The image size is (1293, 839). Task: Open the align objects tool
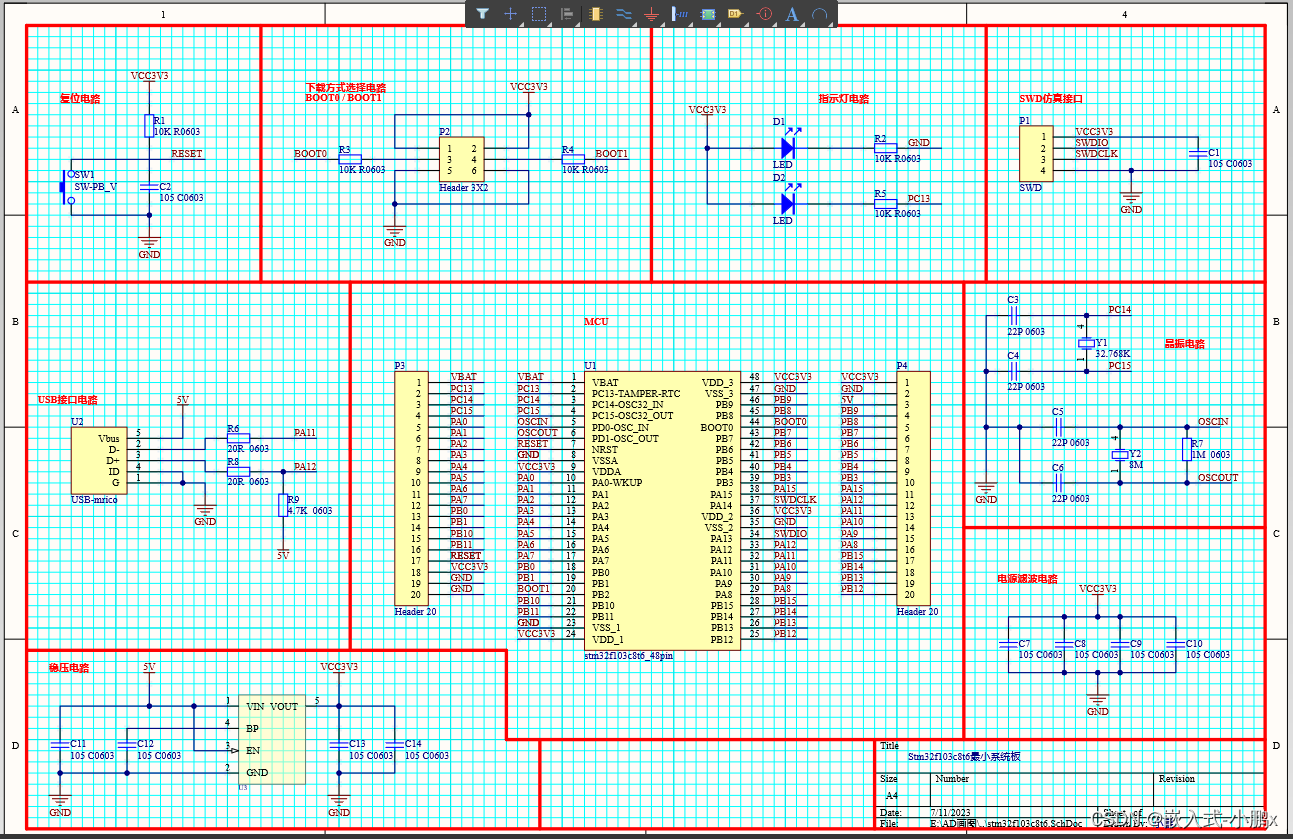click(x=567, y=14)
